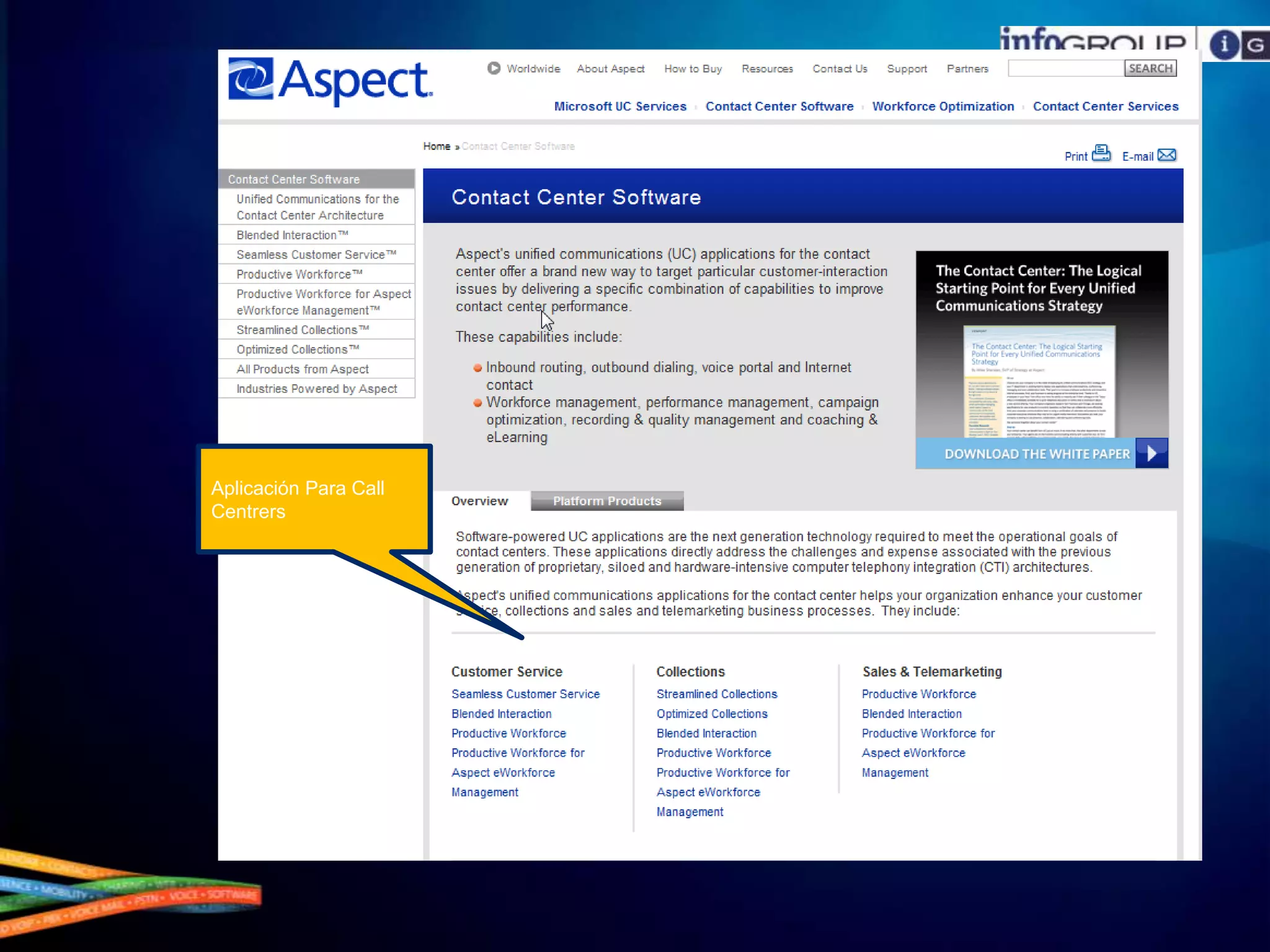This screenshot has width=1270, height=952.
Task: Open Streamlined Collections sidebar item
Action: point(303,330)
